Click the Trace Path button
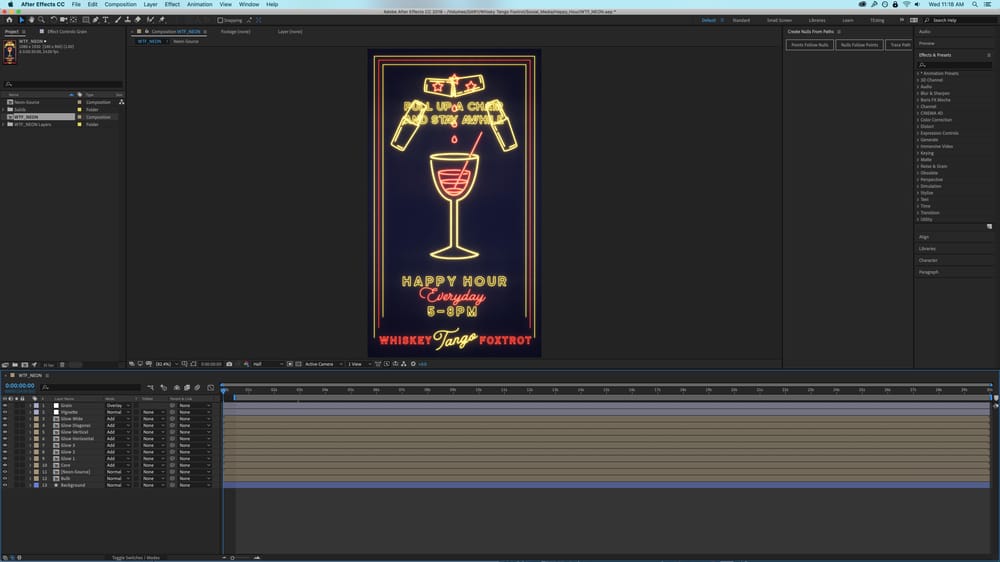The image size is (1000, 562). (900, 45)
